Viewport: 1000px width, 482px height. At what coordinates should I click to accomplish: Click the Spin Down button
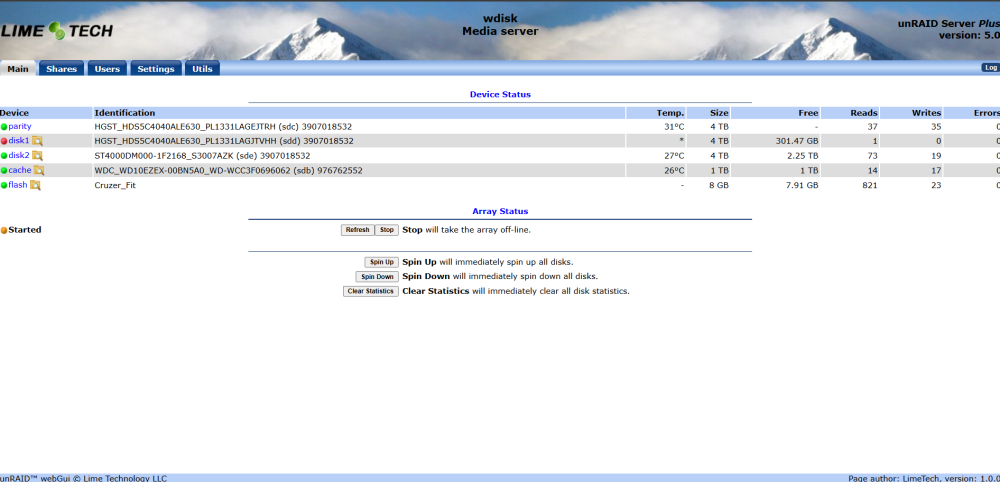point(377,277)
